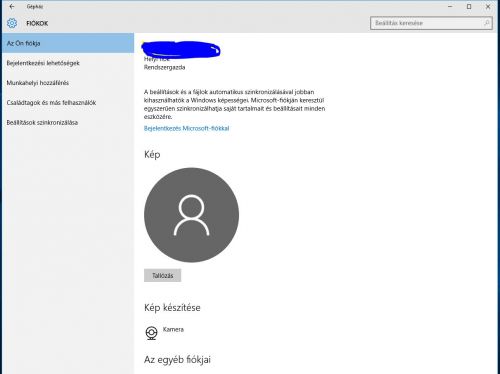Open the Kamera app icon

(x=151, y=333)
